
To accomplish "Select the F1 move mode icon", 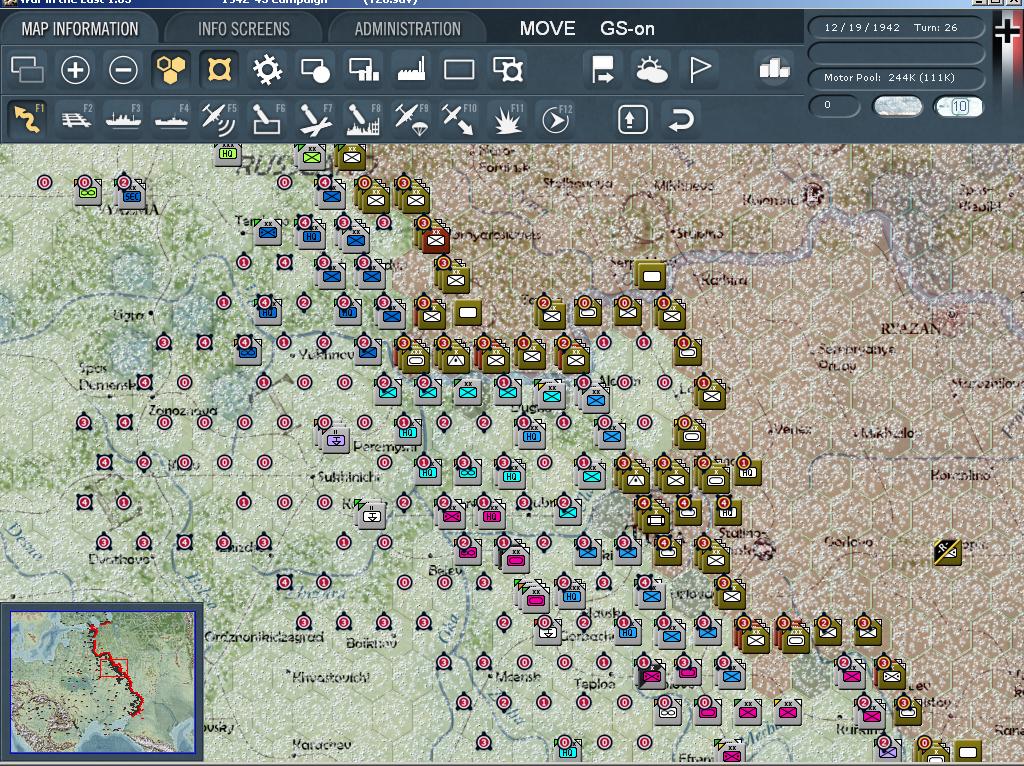I will click(27, 120).
